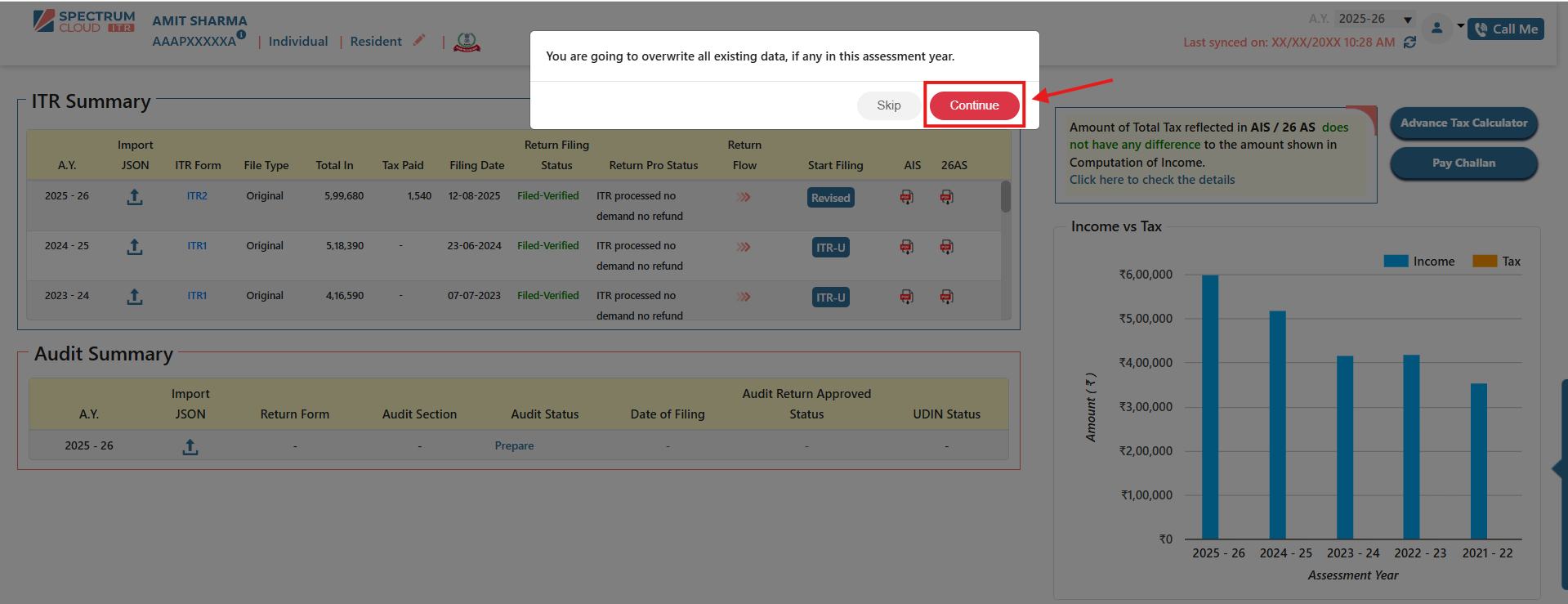
Task: Edit residential status with pencil icon
Action: 419,41
